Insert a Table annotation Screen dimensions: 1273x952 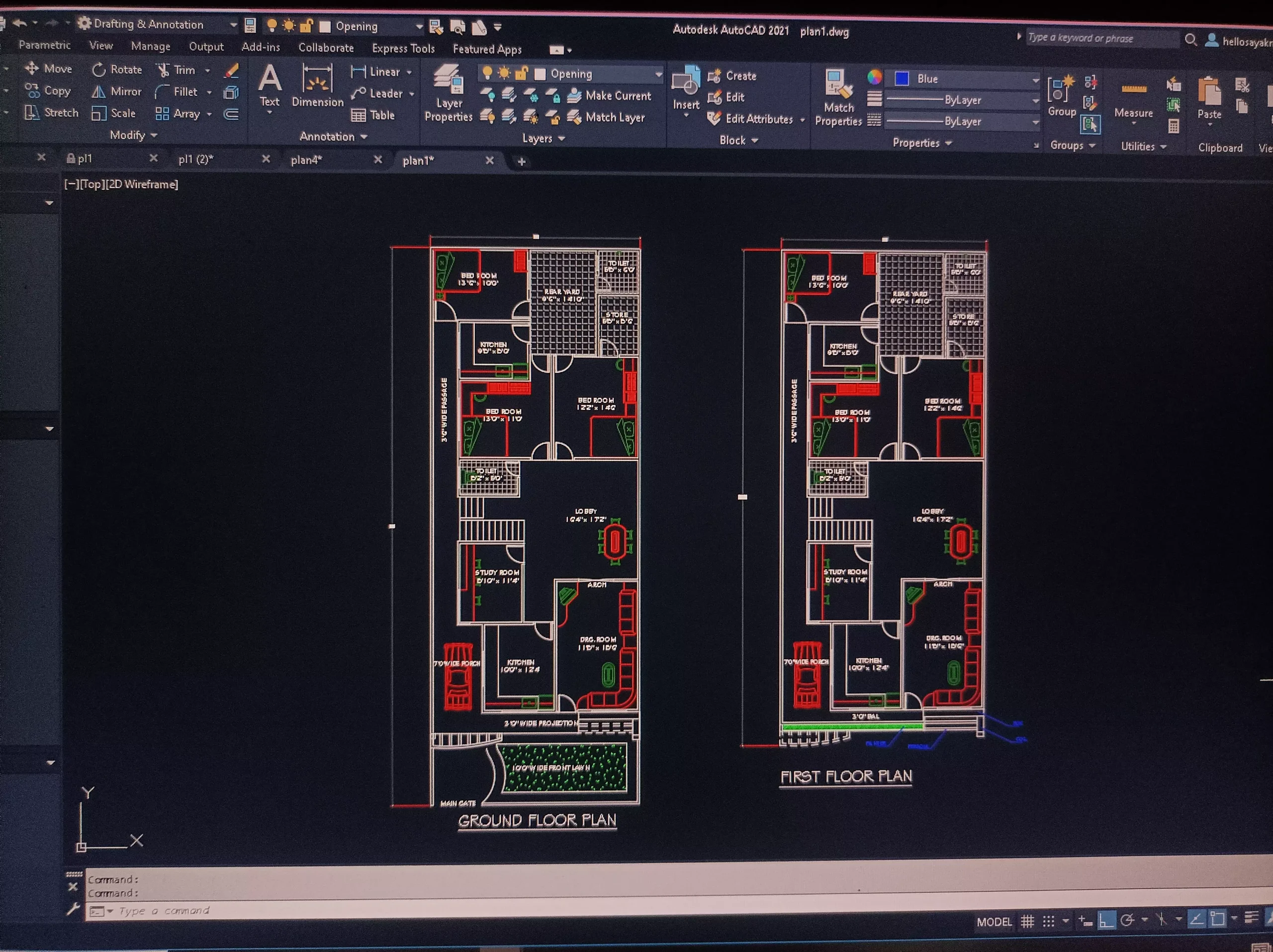click(373, 116)
